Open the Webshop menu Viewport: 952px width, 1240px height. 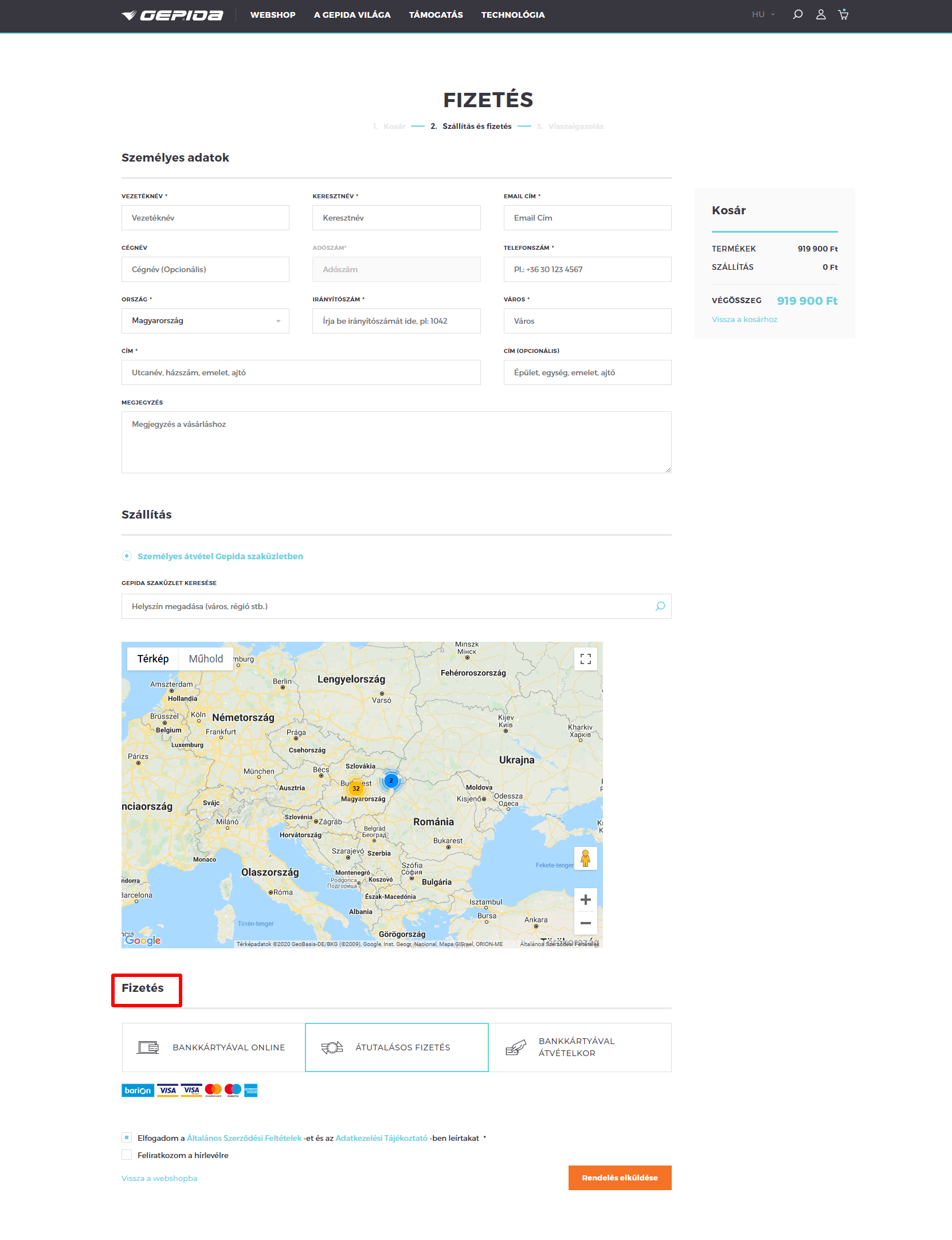[x=273, y=15]
